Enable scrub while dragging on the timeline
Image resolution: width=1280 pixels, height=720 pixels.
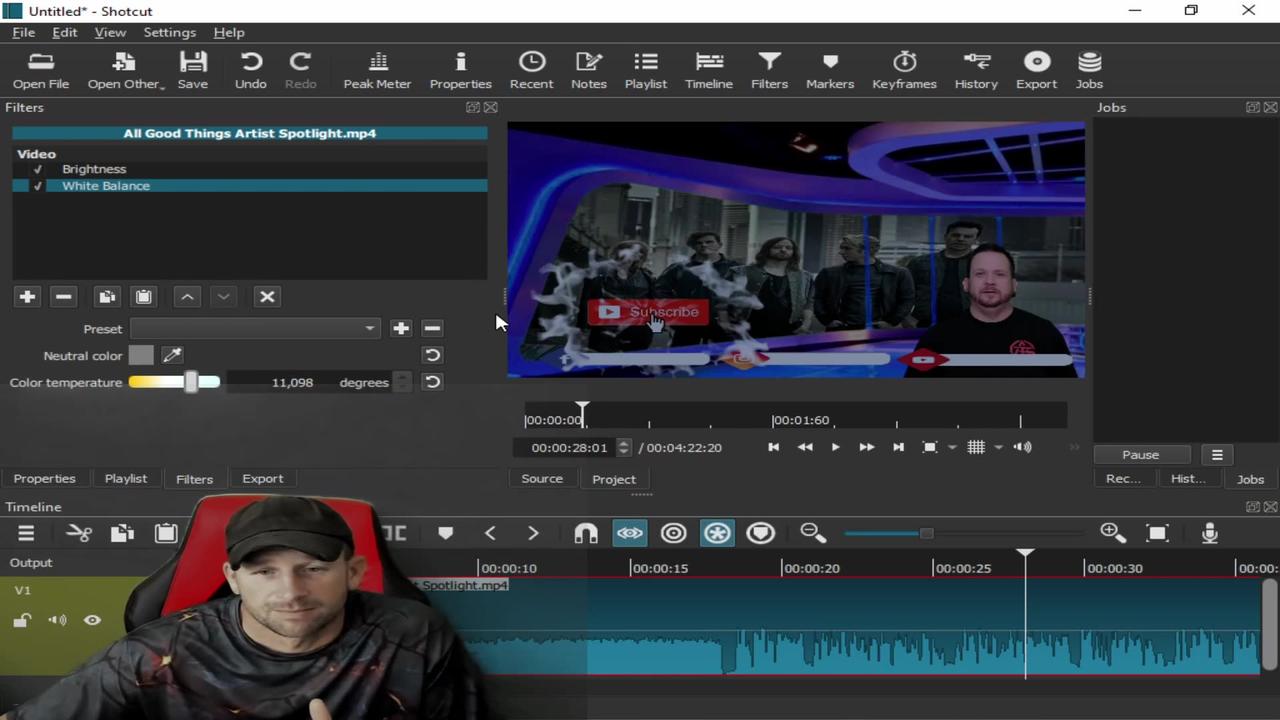[x=629, y=532]
